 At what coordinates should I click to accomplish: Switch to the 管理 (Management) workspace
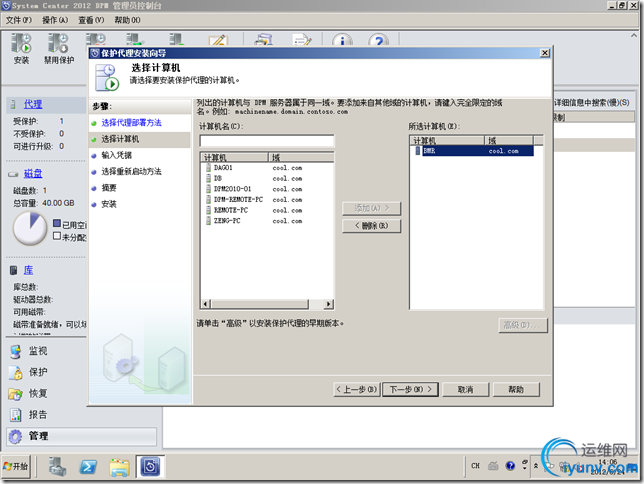81,436
